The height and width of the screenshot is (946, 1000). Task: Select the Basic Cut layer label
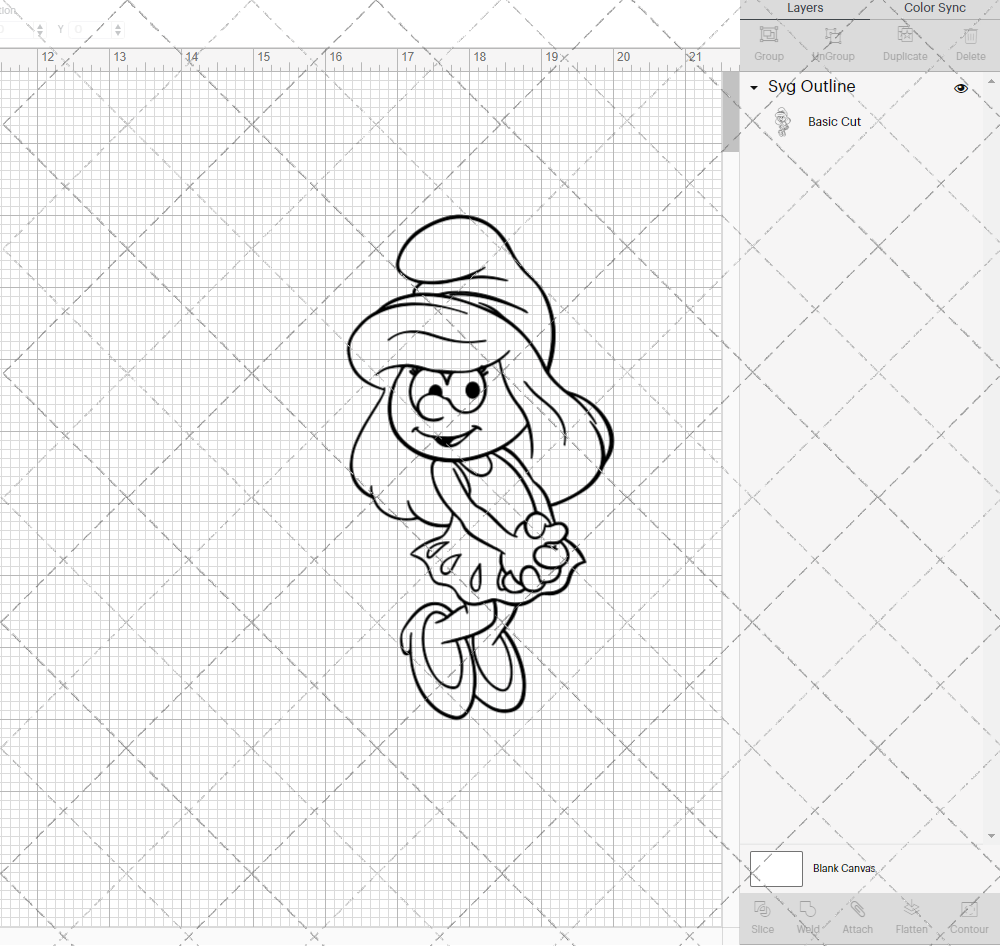click(x=834, y=122)
